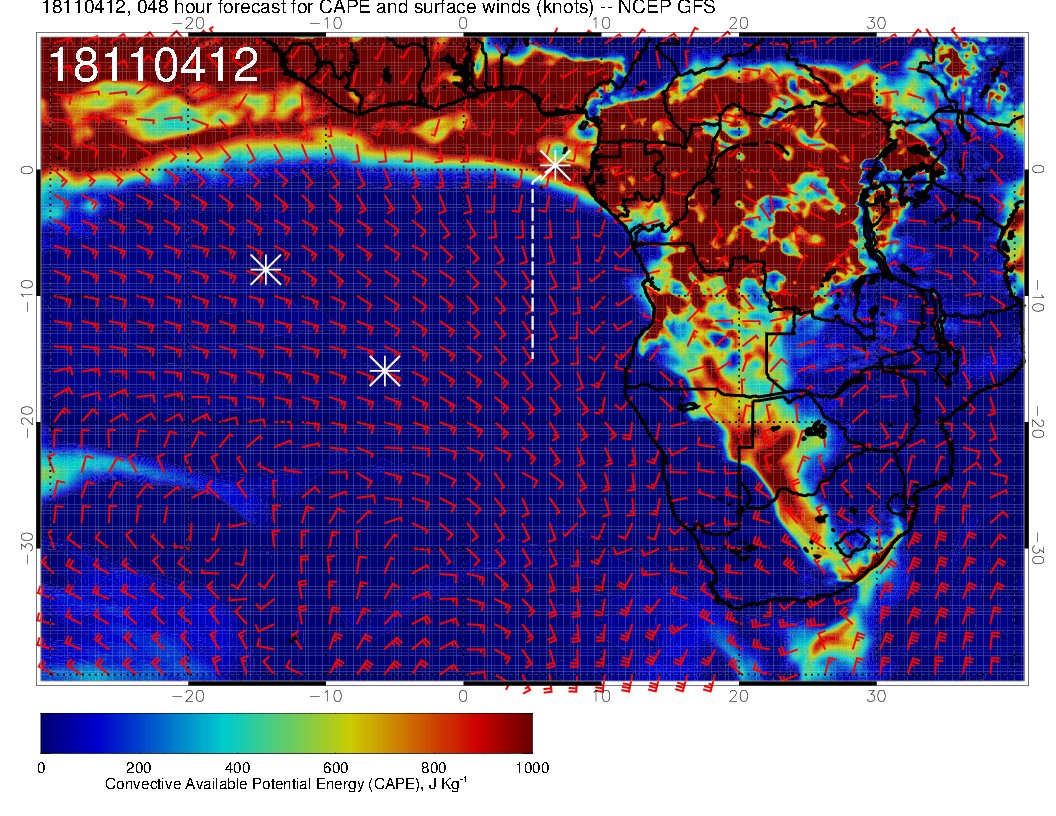This screenshot has height=816, width=1056.
Task: Click the -10 longitude label on the bottom axis
Action: [x=326, y=696]
